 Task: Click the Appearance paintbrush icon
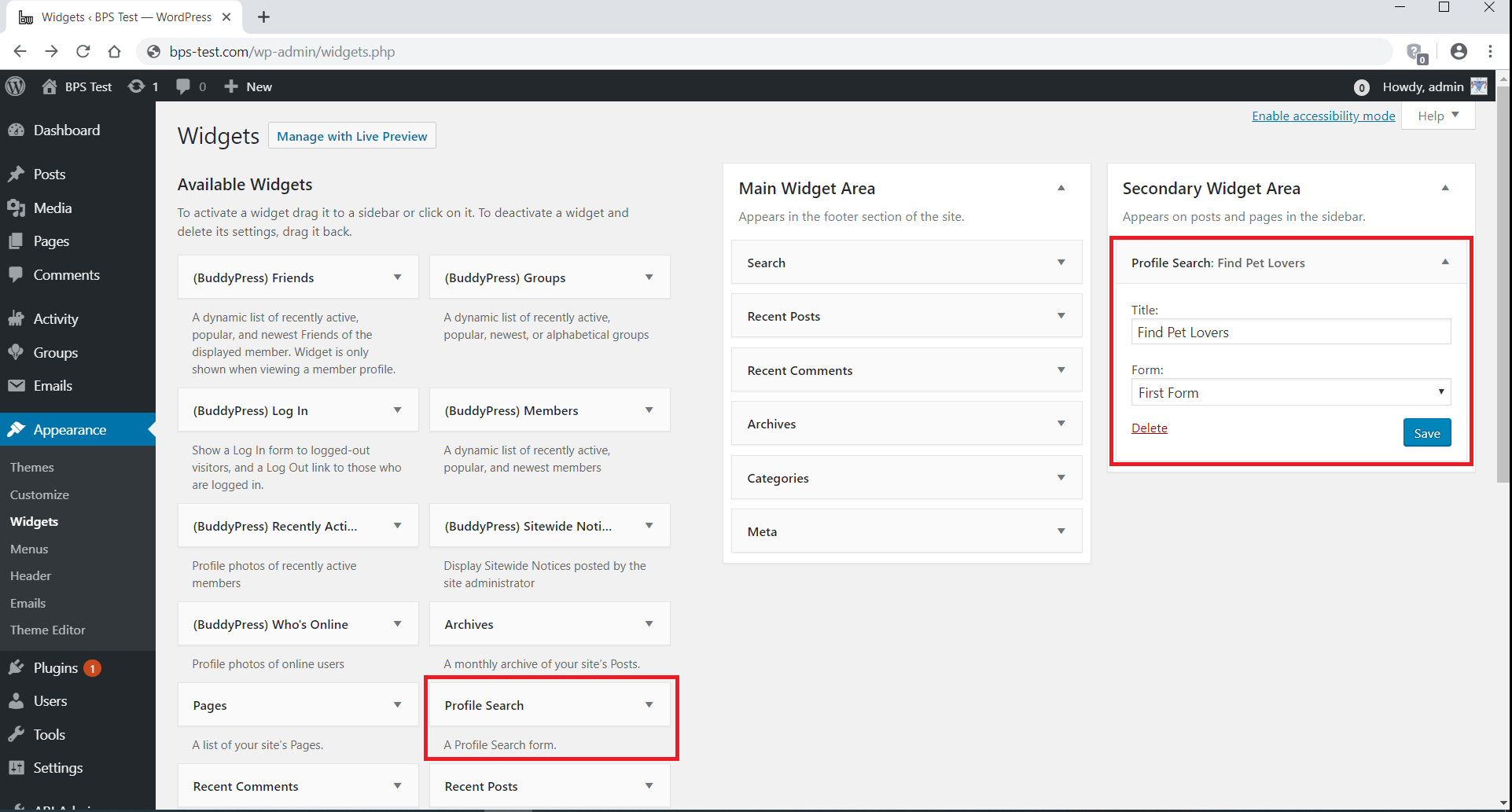[x=17, y=429]
